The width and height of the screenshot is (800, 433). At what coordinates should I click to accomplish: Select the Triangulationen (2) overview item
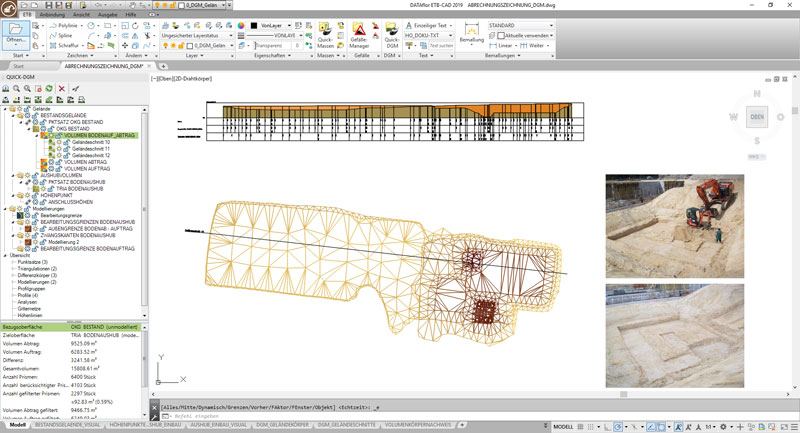(x=37, y=269)
